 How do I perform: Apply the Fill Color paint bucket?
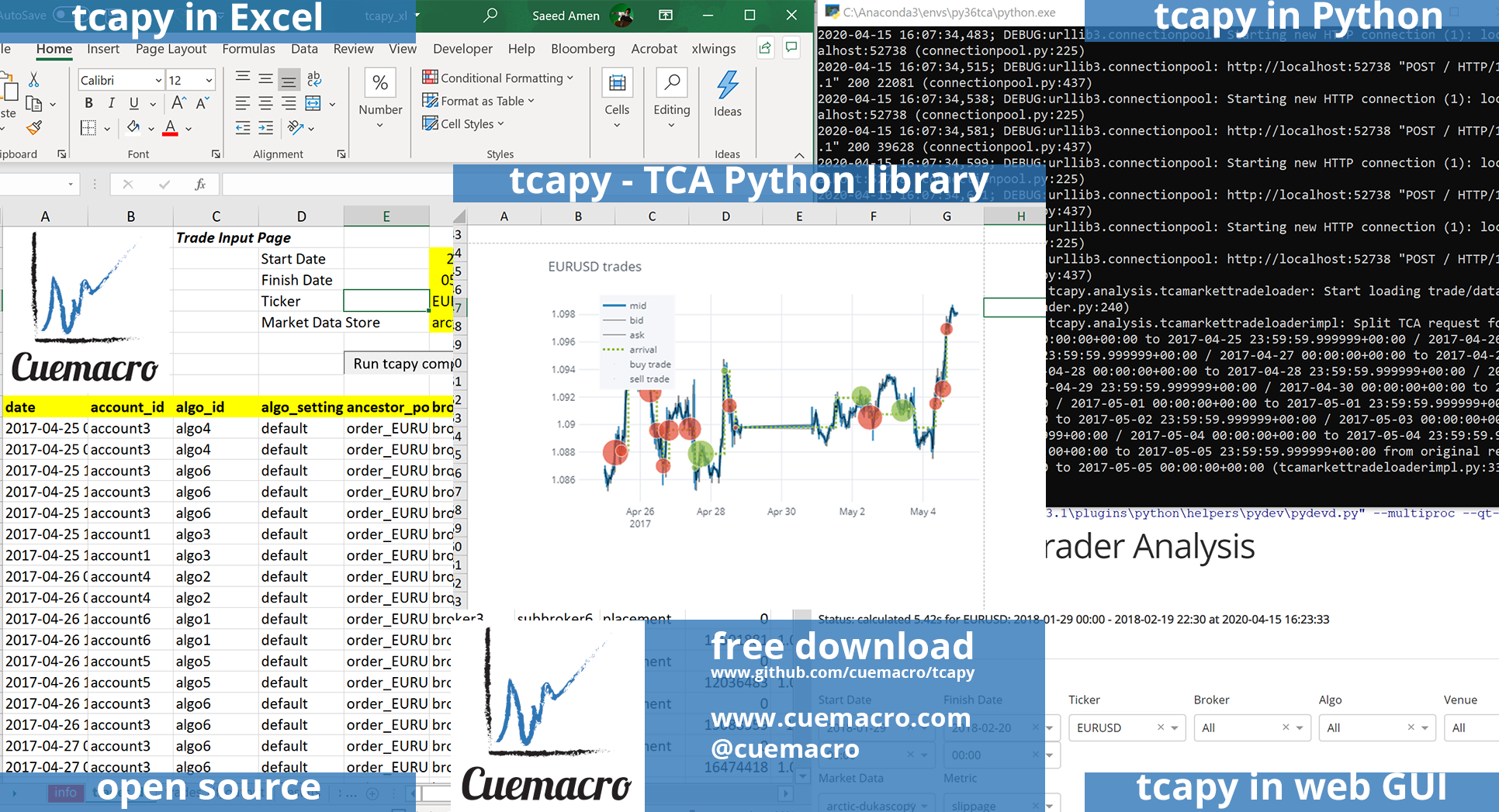click(x=133, y=127)
